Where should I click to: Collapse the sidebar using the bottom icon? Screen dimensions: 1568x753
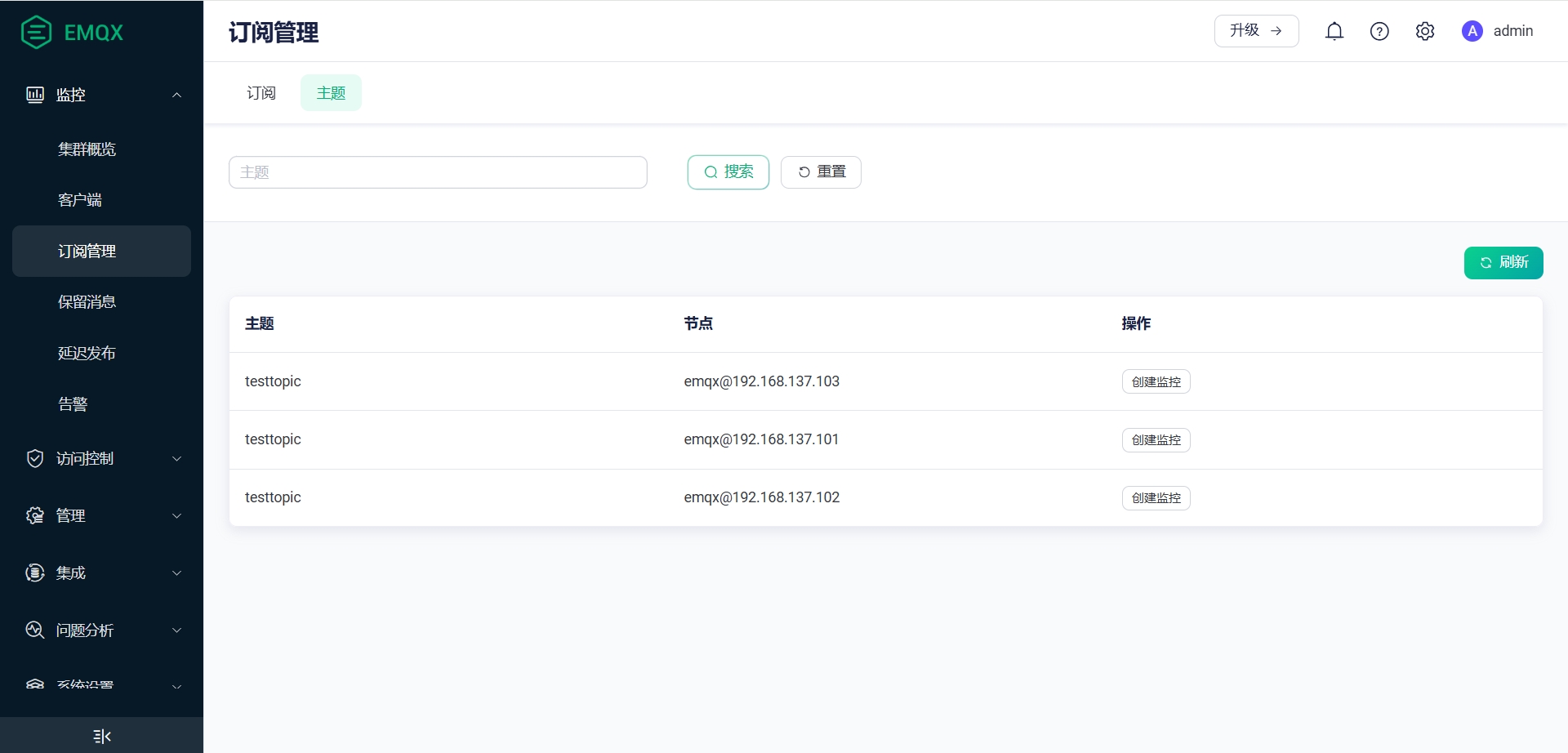[101, 736]
